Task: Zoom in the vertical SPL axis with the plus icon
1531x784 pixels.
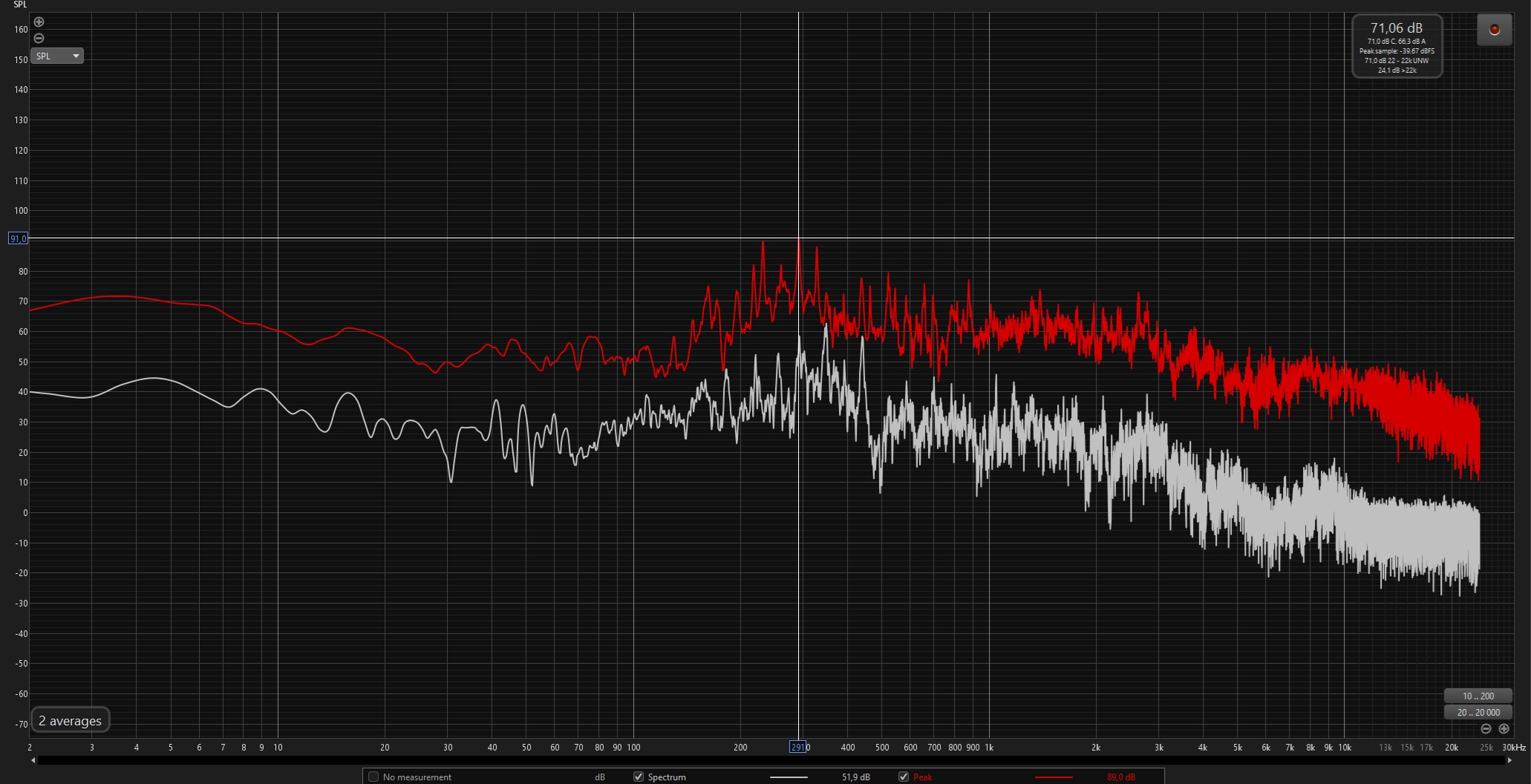Action: (x=39, y=22)
